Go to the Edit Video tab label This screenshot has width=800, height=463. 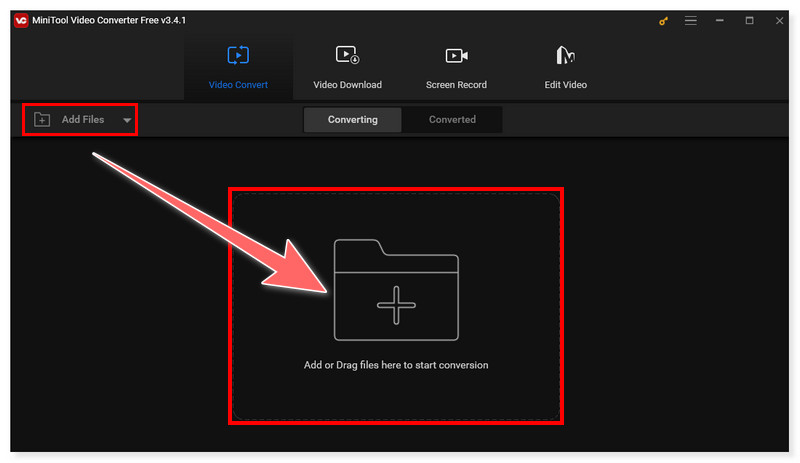tap(565, 85)
